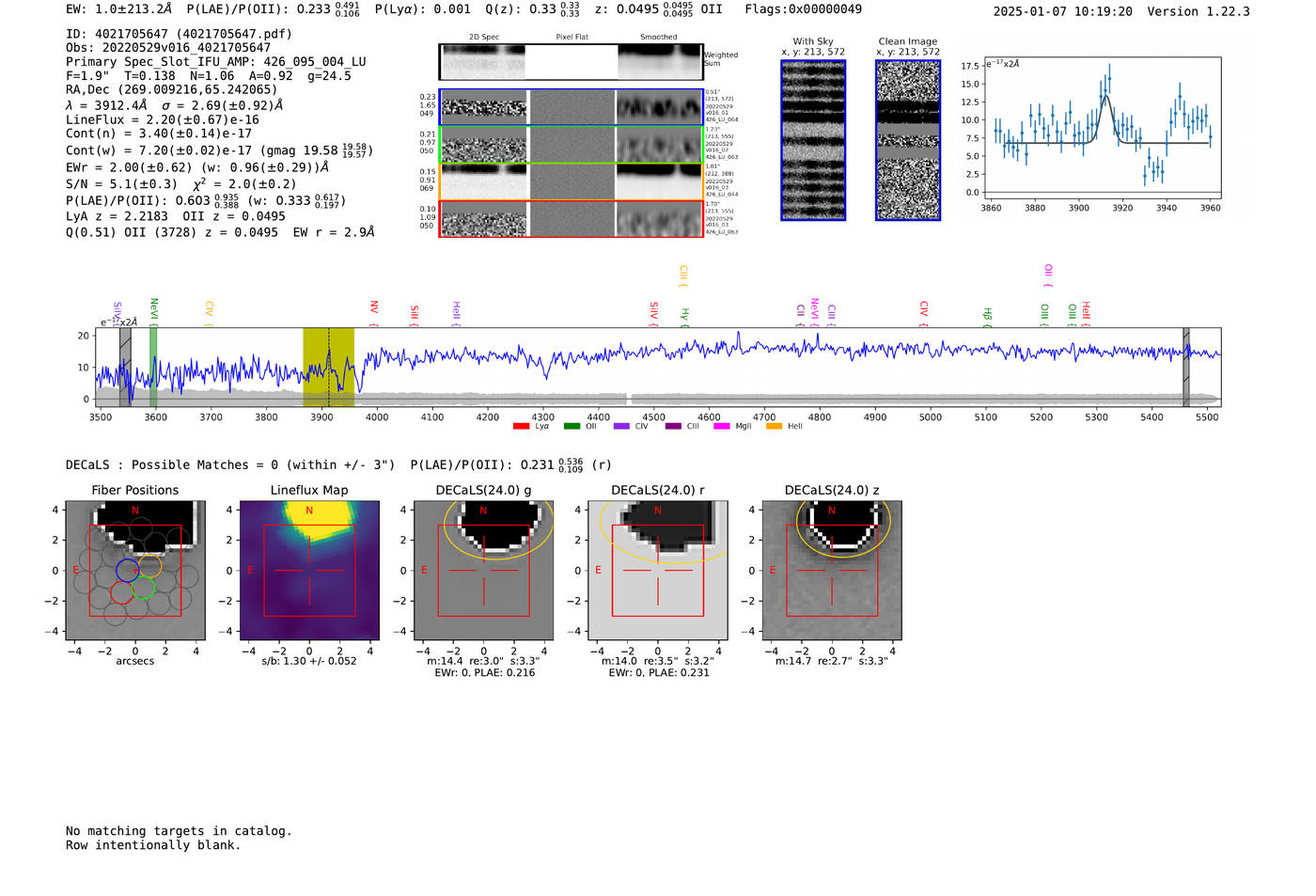Select the orange-bordered 2D spectrum row

tap(572, 181)
